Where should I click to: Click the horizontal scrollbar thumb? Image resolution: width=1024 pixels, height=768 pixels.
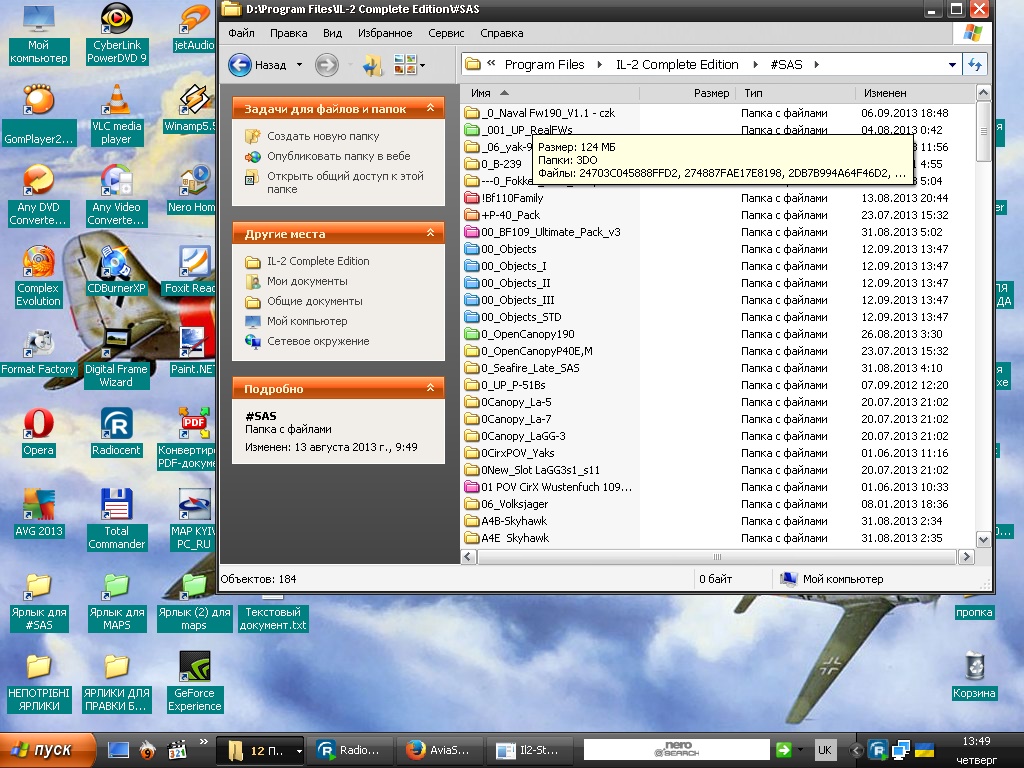pos(717,557)
